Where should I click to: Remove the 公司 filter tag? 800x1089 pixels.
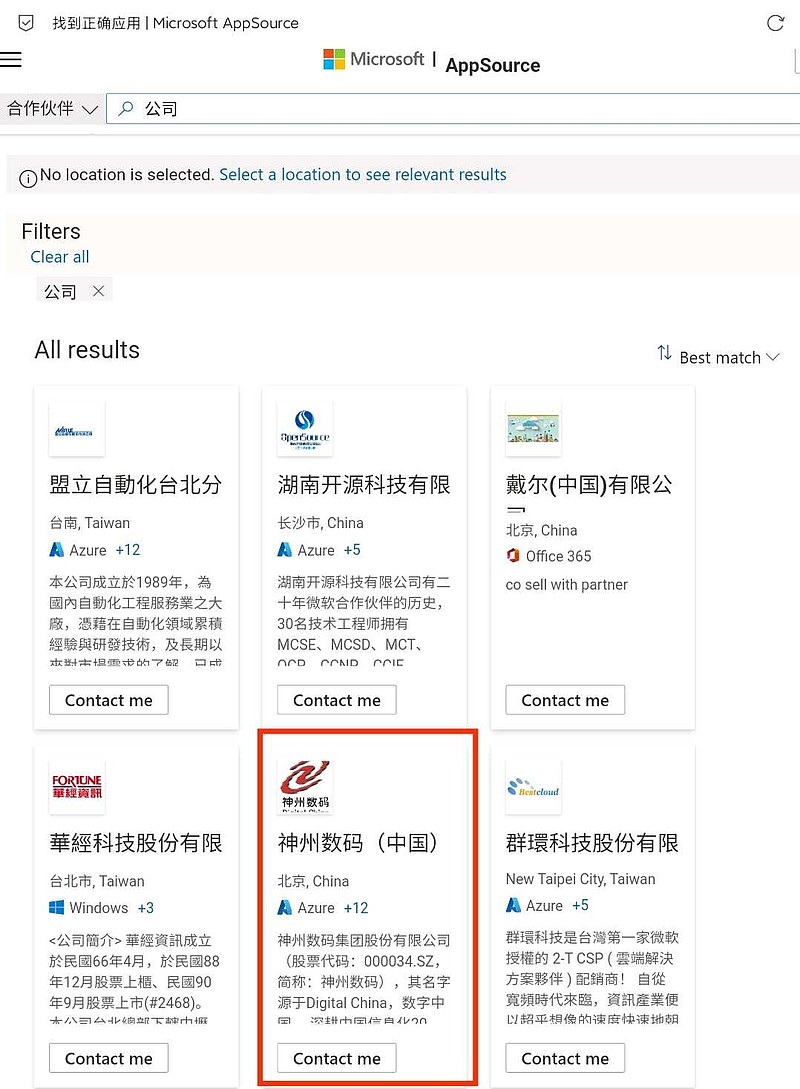(98, 291)
